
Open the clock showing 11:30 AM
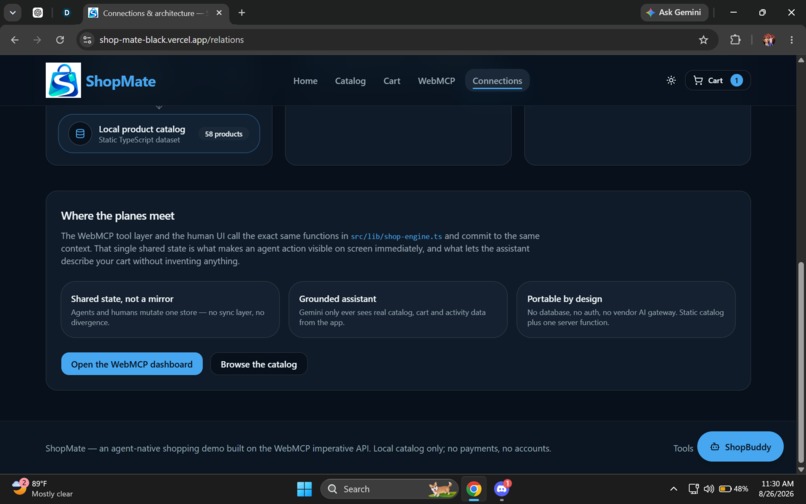[777, 489]
